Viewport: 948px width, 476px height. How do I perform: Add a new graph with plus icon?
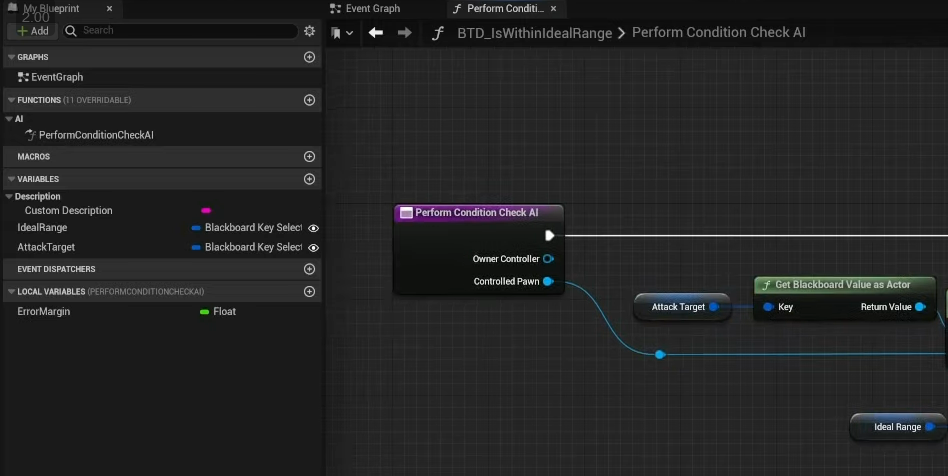(309, 57)
